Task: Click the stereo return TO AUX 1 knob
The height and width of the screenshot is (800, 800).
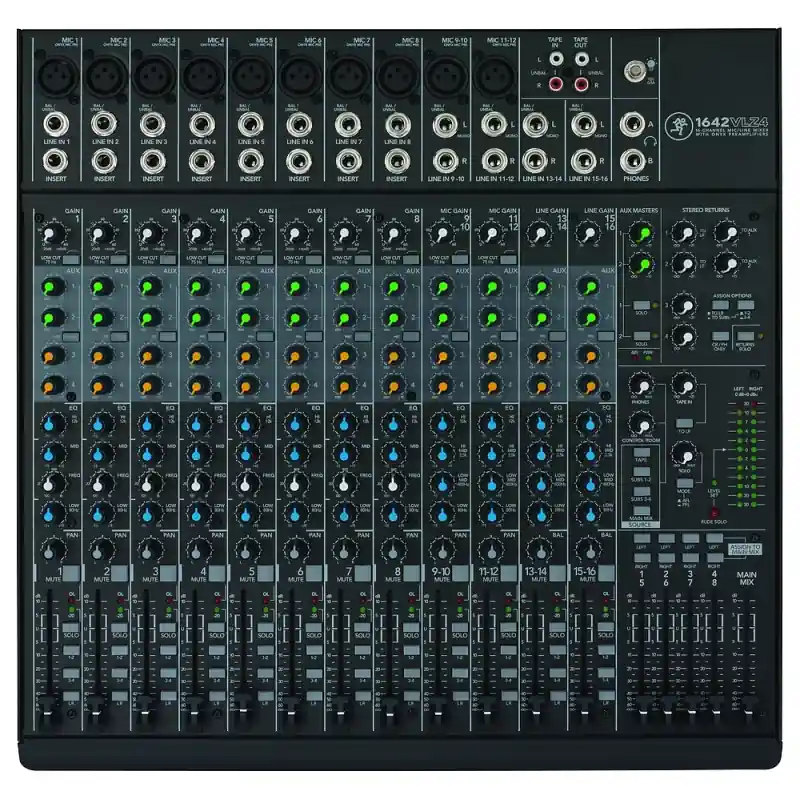Action: tap(727, 234)
